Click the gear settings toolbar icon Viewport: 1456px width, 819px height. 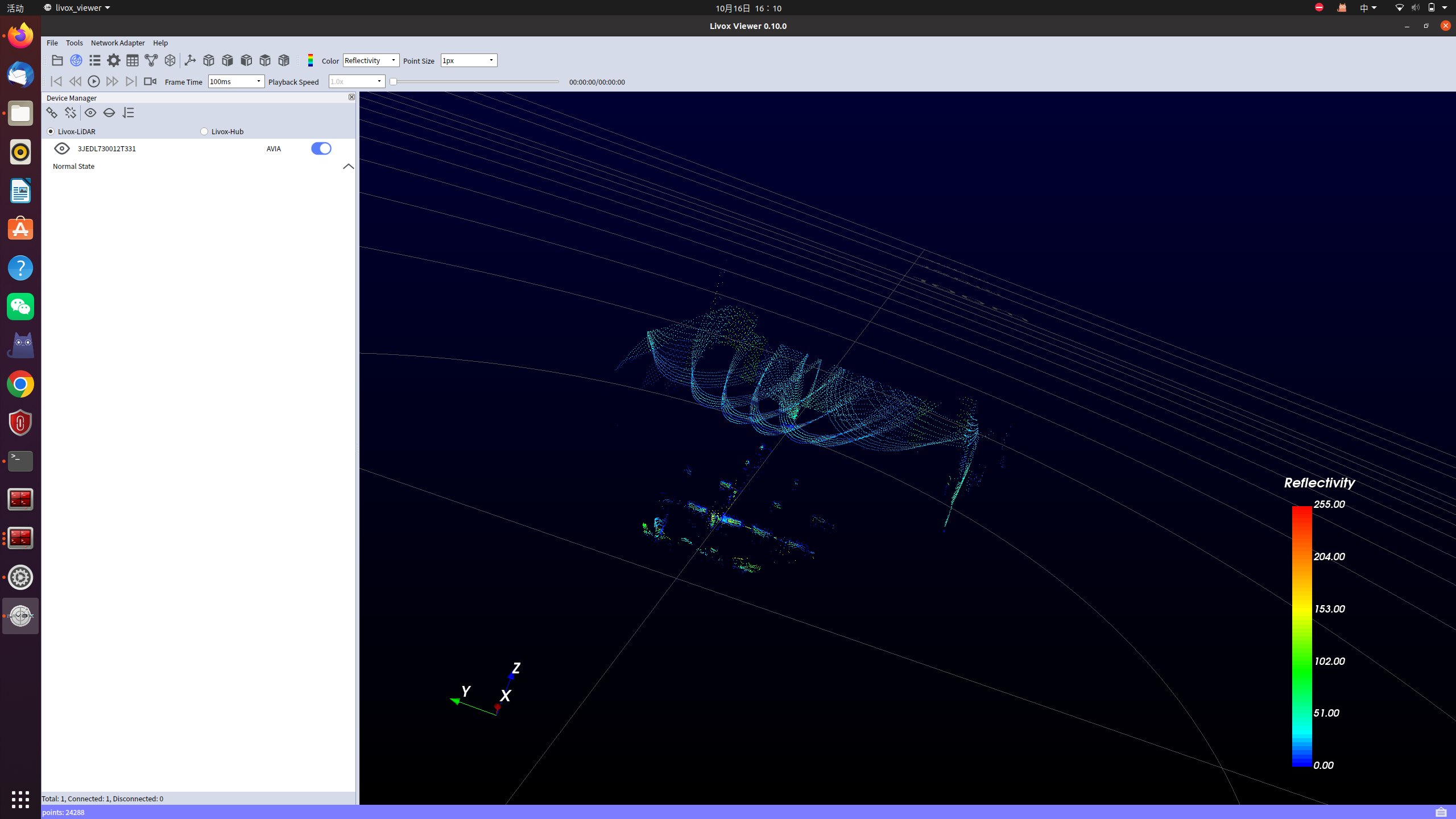114,60
